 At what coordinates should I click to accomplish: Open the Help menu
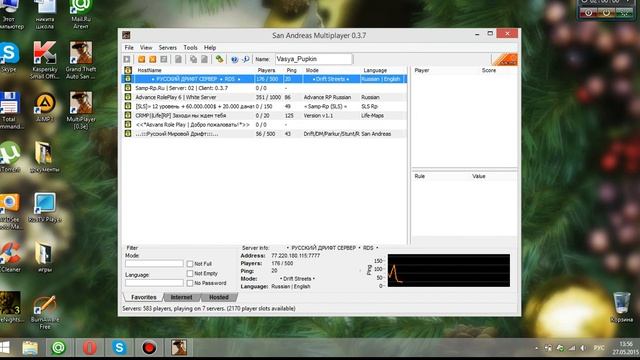(x=210, y=48)
